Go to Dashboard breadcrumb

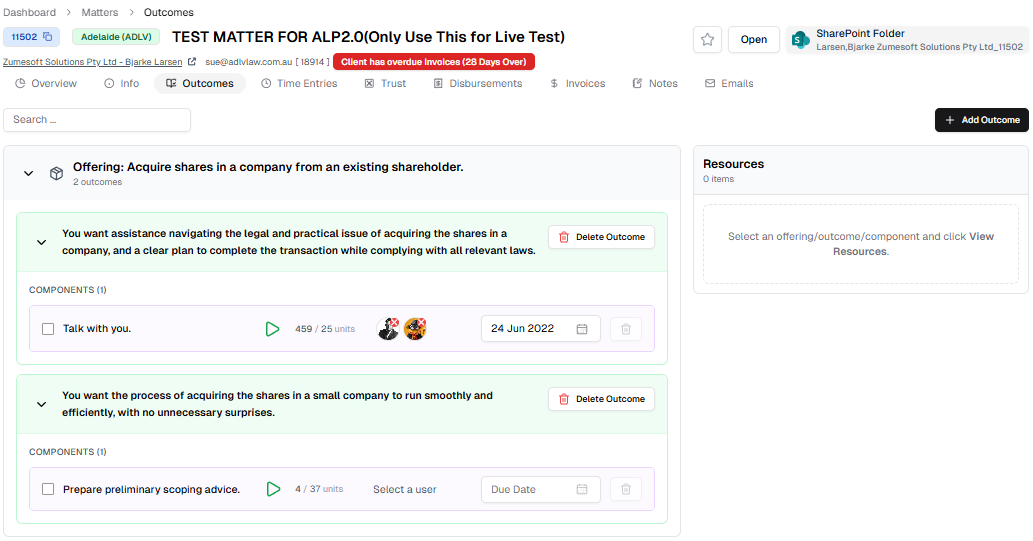point(30,13)
